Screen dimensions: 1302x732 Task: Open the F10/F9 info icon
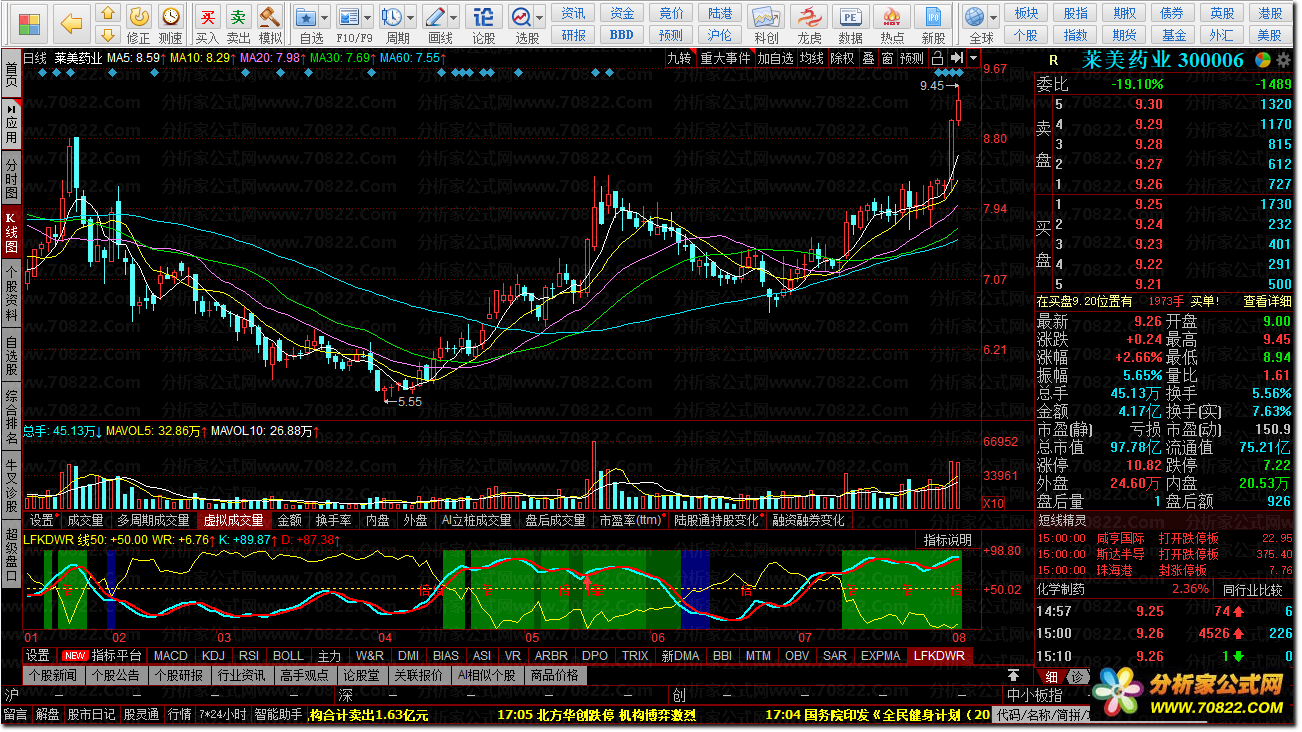pyautogui.click(x=348, y=17)
